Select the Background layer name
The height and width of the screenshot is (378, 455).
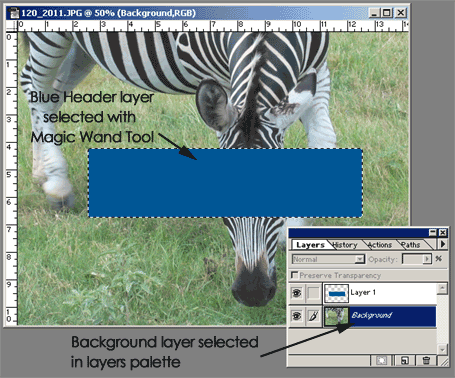pos(371,315)
